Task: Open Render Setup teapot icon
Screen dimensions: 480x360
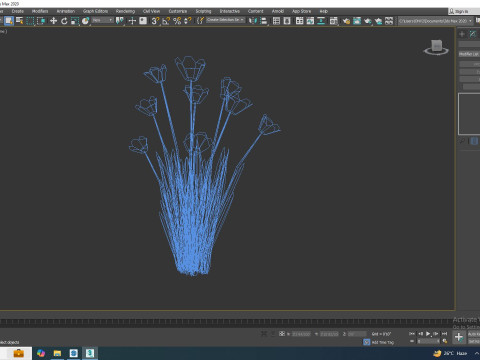Action: pos(346,21)
